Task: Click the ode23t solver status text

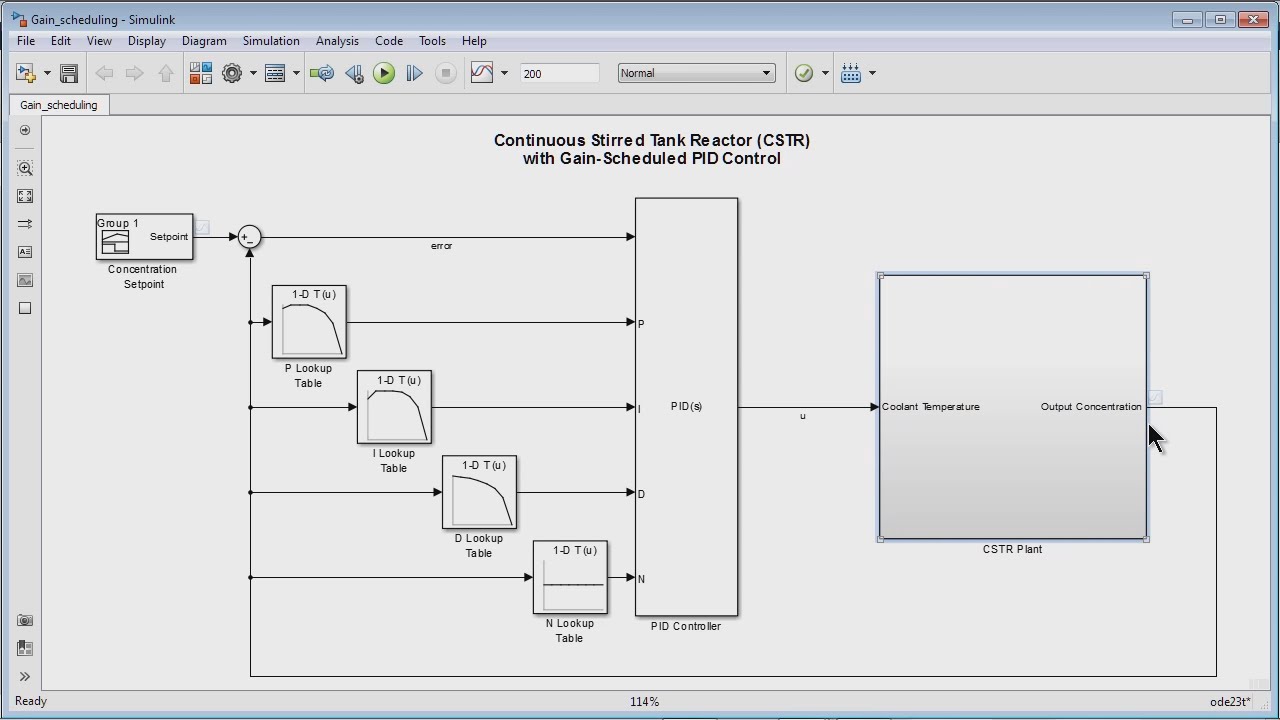Action: pos(1230,702)
